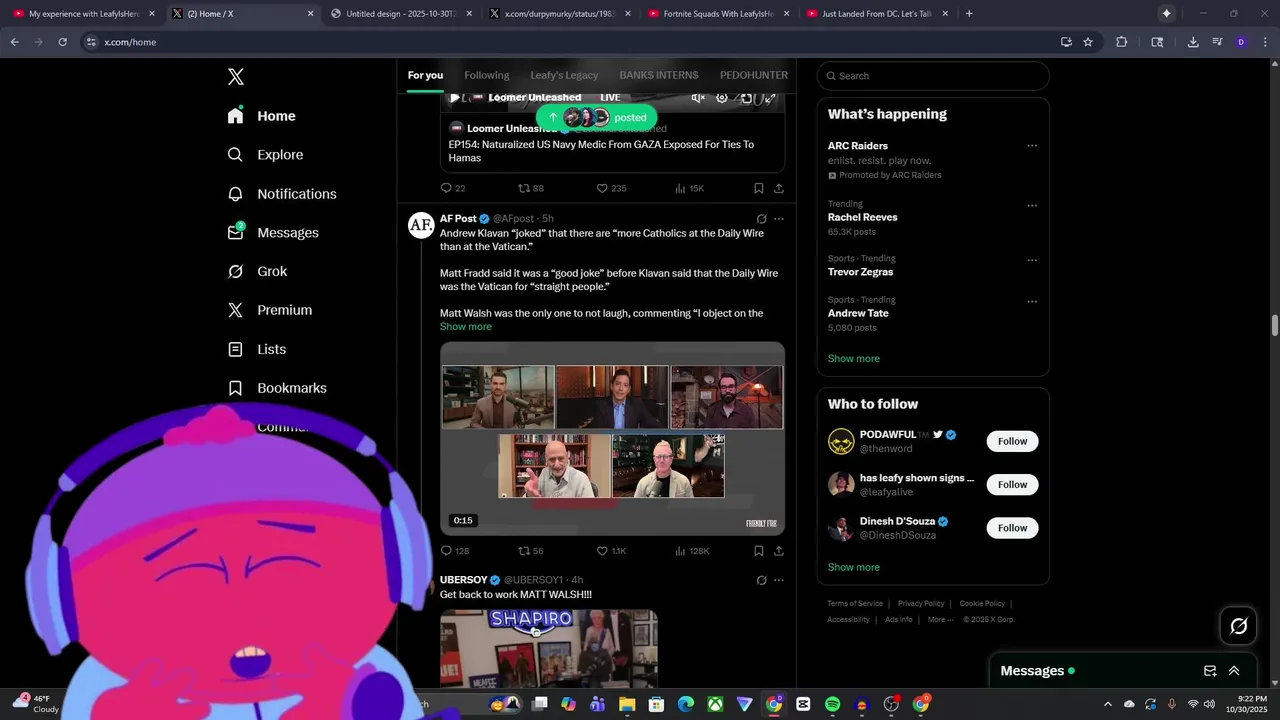Screen dimensions: 1280x720
Task: Open Home in the left navigation
Action: pos(262,116)
